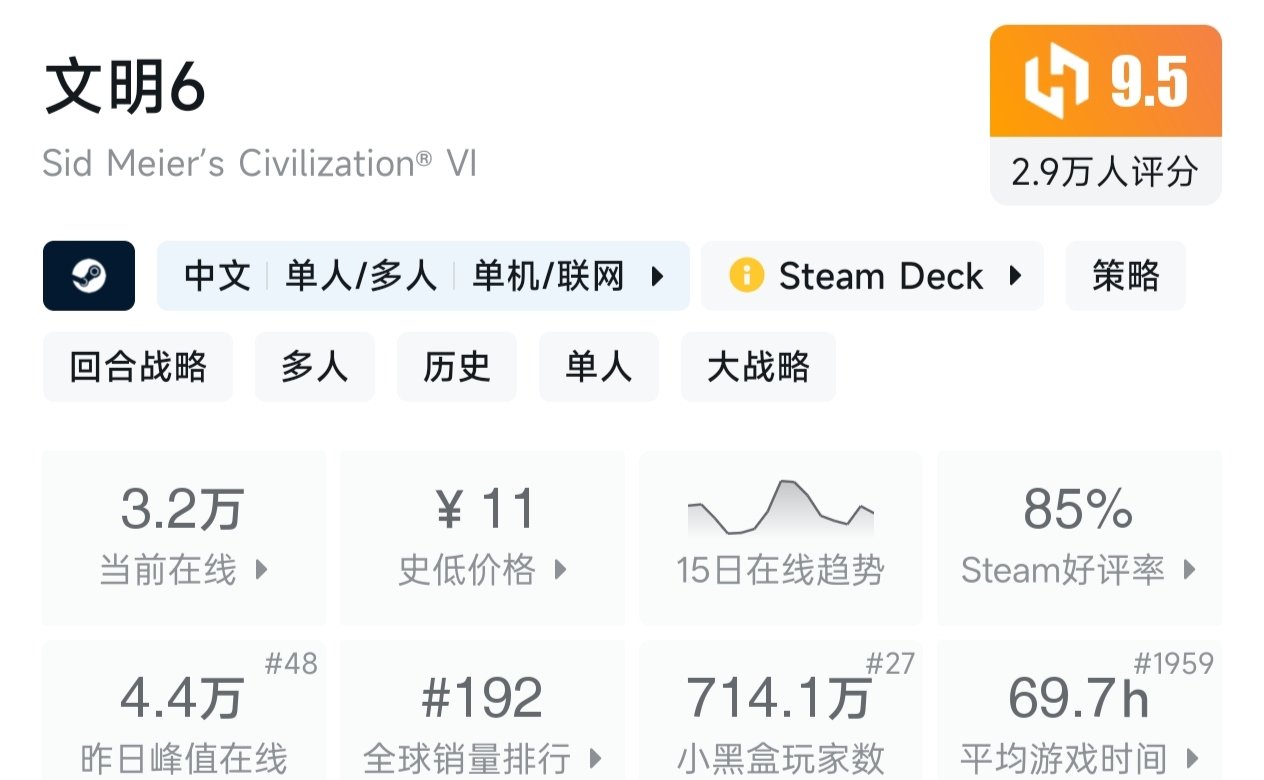Select the 策略 strategy tag

tap(1125, 276)
